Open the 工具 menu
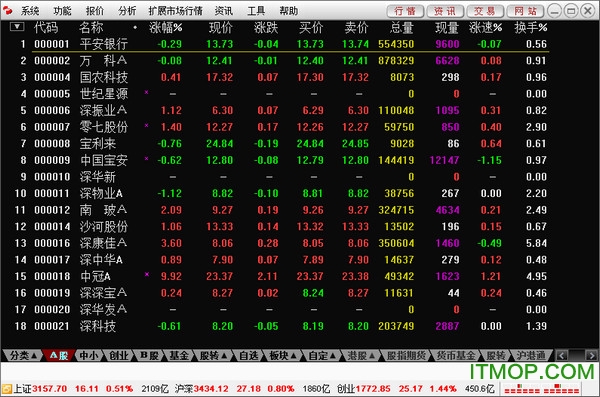This screenshot has width=600, height=397. (x=256, y=11)
